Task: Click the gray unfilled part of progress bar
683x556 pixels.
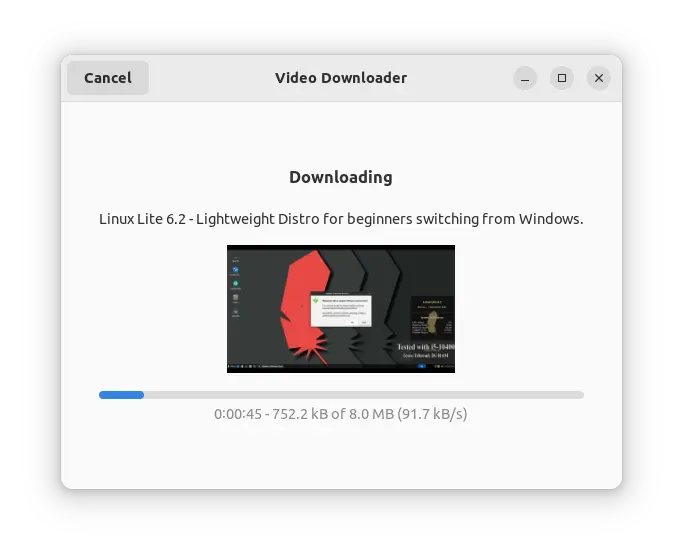Action: click(x=364, y=395)
